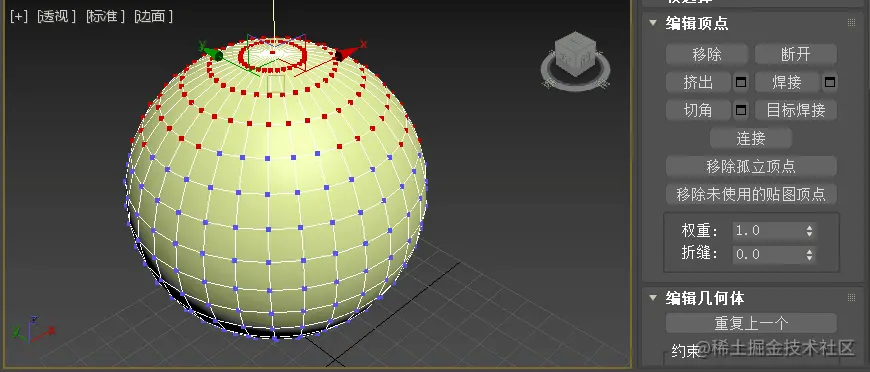This screenshot has width=870, height=372.
Task: Click the green Y axis gizmo arrow
Action: point(213,53)
